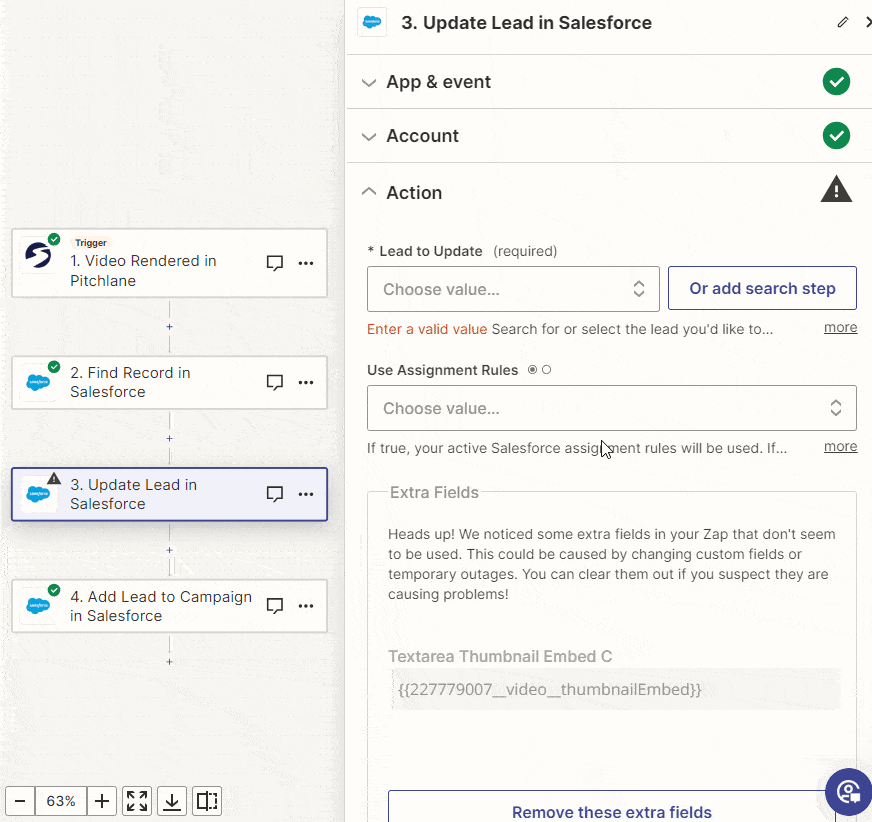Click the Trigger label badge
This screenshot has height=822, width=872.
(x=91, y=242)
